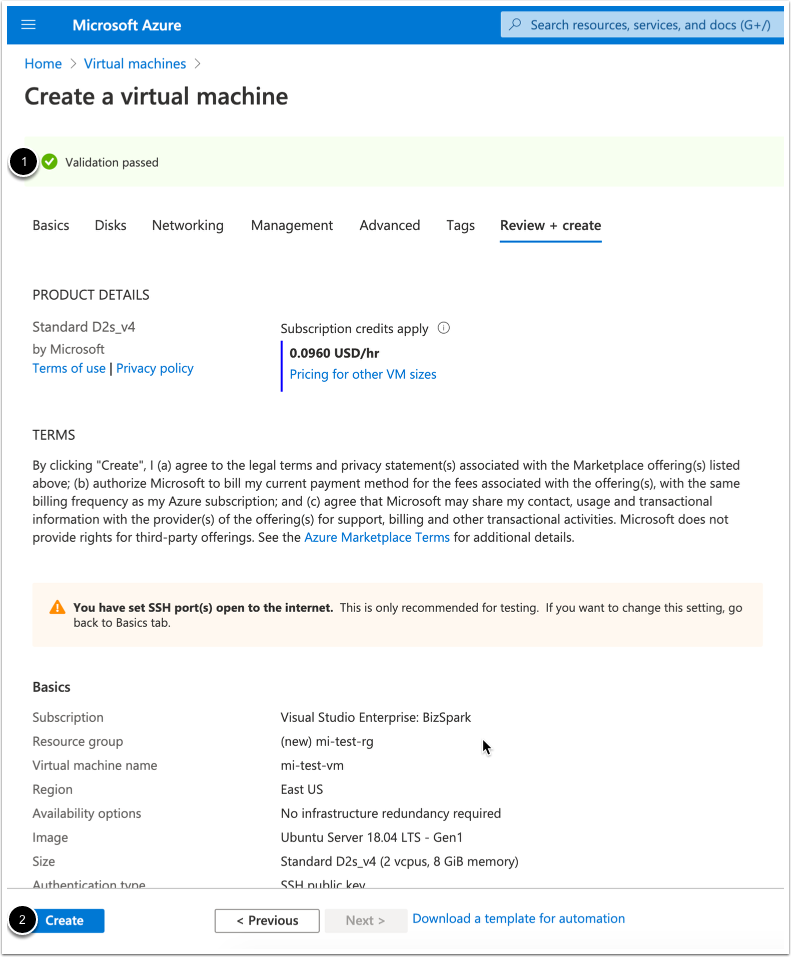This screenshot has height=957, width=791.
Task: Open the Networking tab
Action: click(188, 225)
